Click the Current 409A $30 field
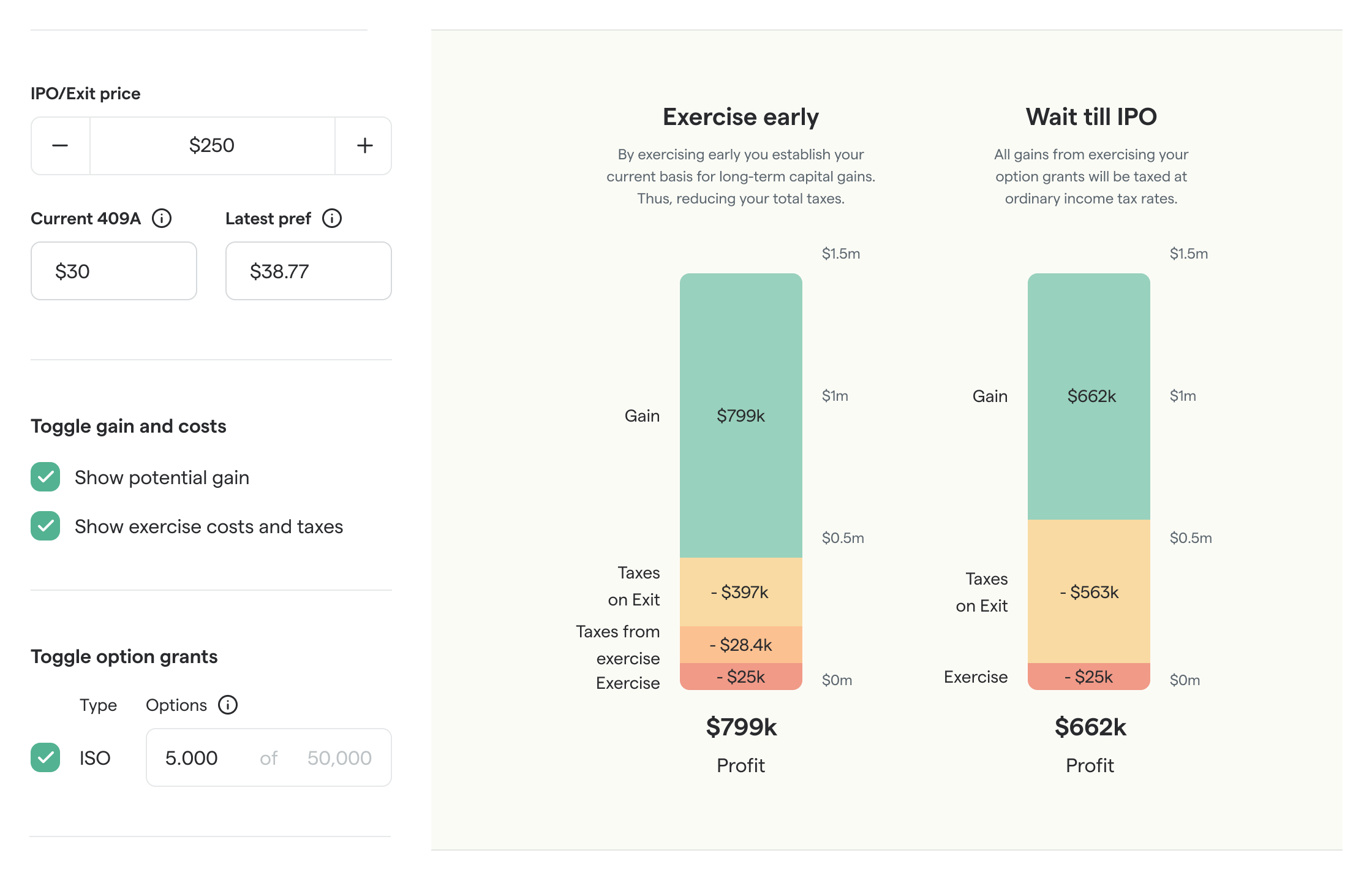1372x880 pixels. coord(113,271)
